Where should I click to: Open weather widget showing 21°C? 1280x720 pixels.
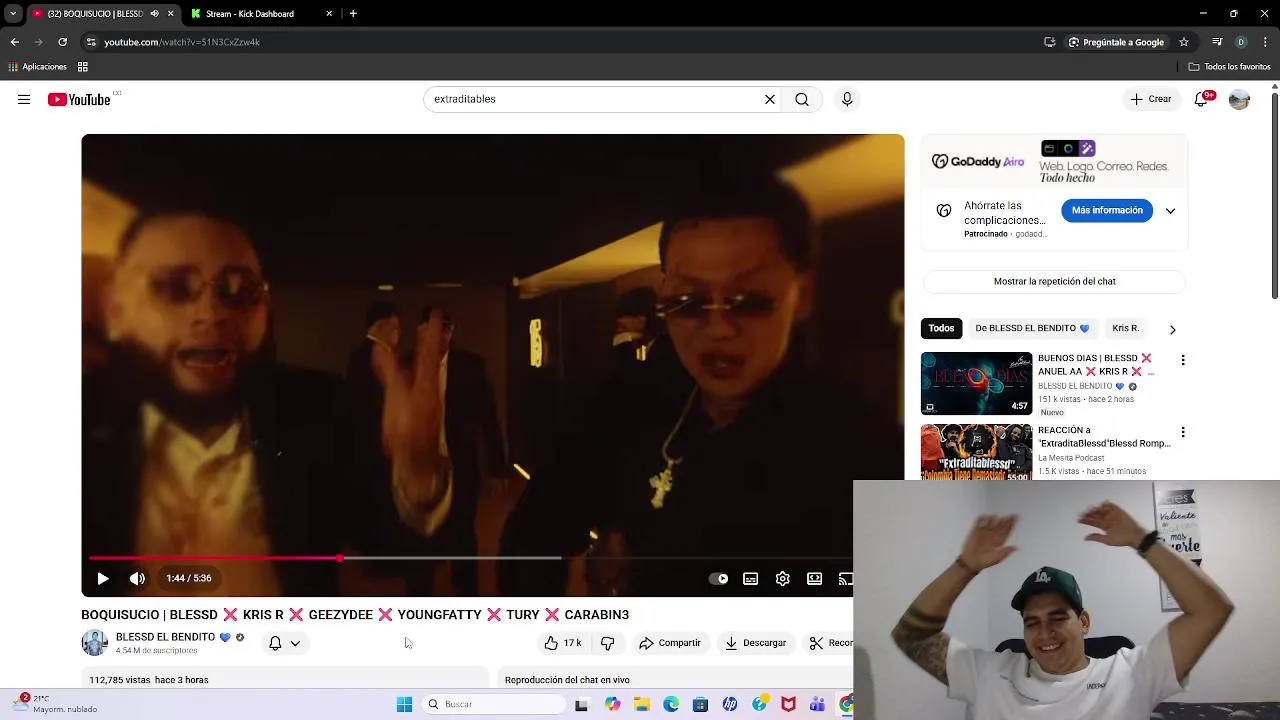(55, 704)
